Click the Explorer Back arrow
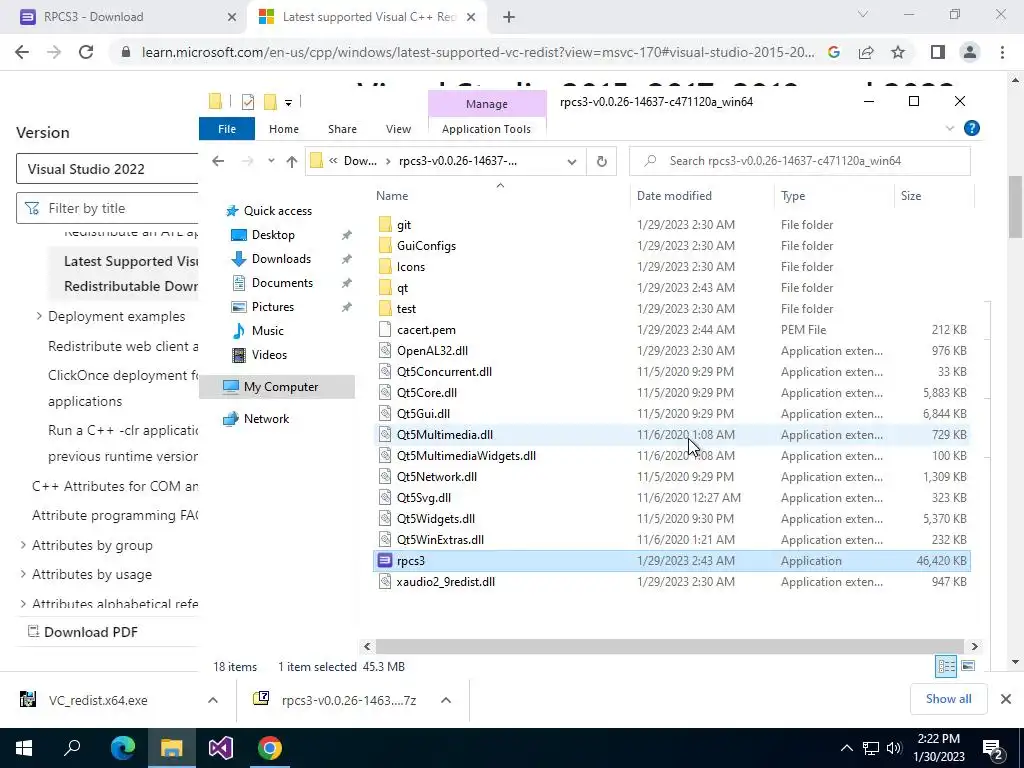The width and height of the screenshot is (1024, 768). [218, 161]
